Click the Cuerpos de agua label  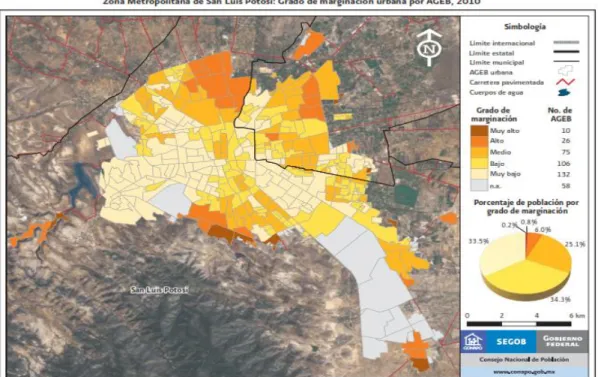[496, 92]
